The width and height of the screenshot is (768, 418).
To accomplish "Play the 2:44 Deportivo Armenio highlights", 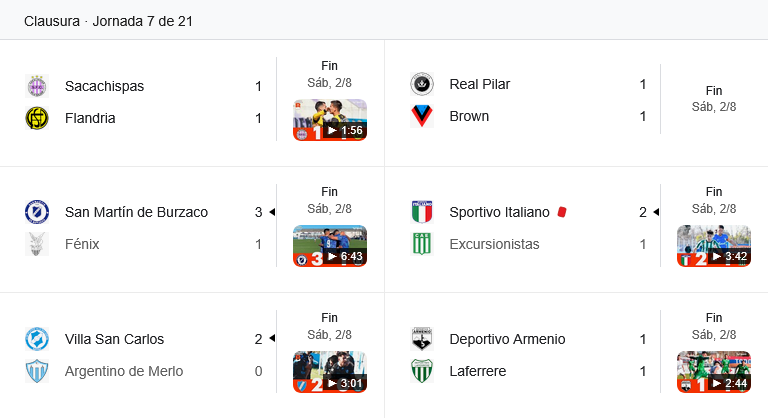I will click(714, 372).
